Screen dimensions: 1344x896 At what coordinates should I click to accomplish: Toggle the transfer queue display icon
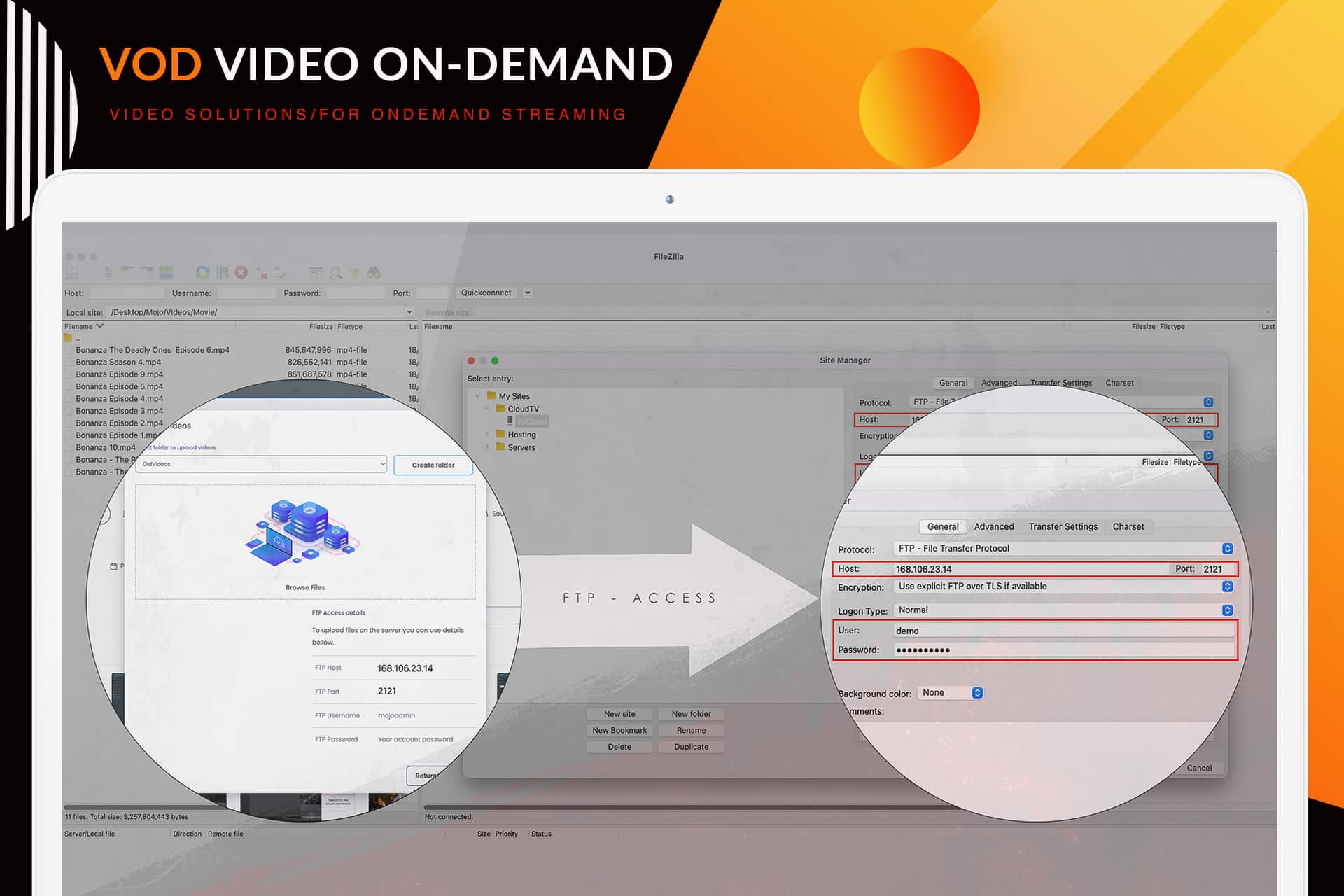(x=166, y=272)
